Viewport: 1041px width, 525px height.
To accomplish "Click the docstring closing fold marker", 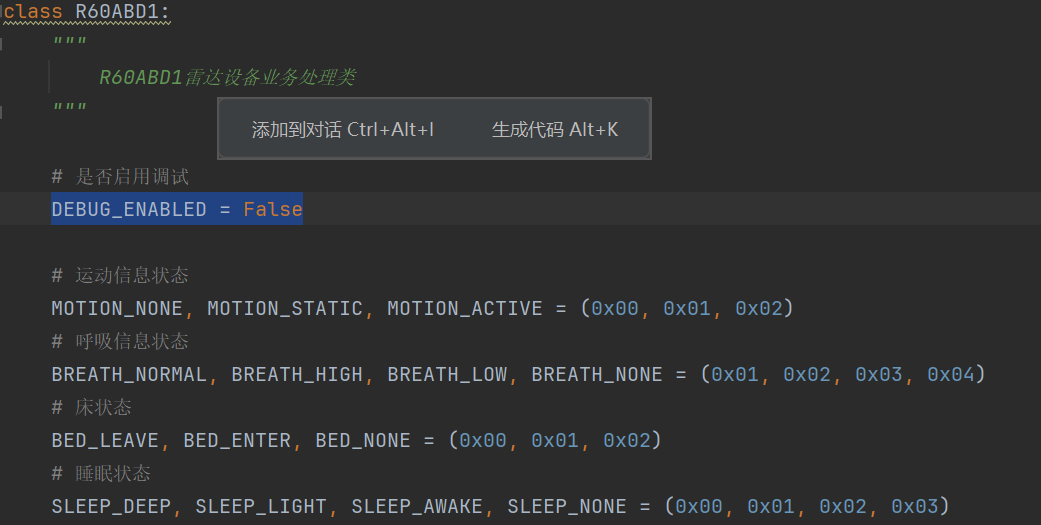I will [2, 112].
